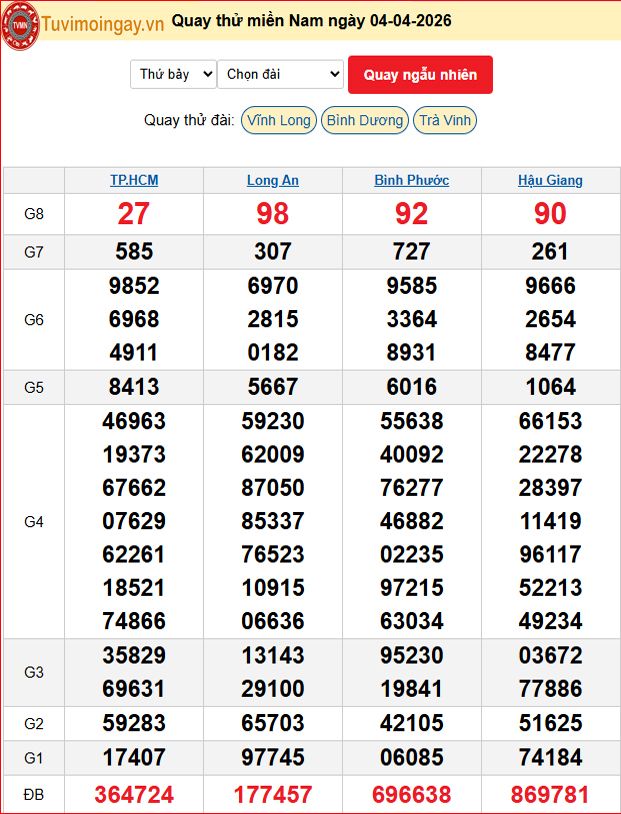Click the 'Quay thử miền Nam' page heading

click(311, 21)
